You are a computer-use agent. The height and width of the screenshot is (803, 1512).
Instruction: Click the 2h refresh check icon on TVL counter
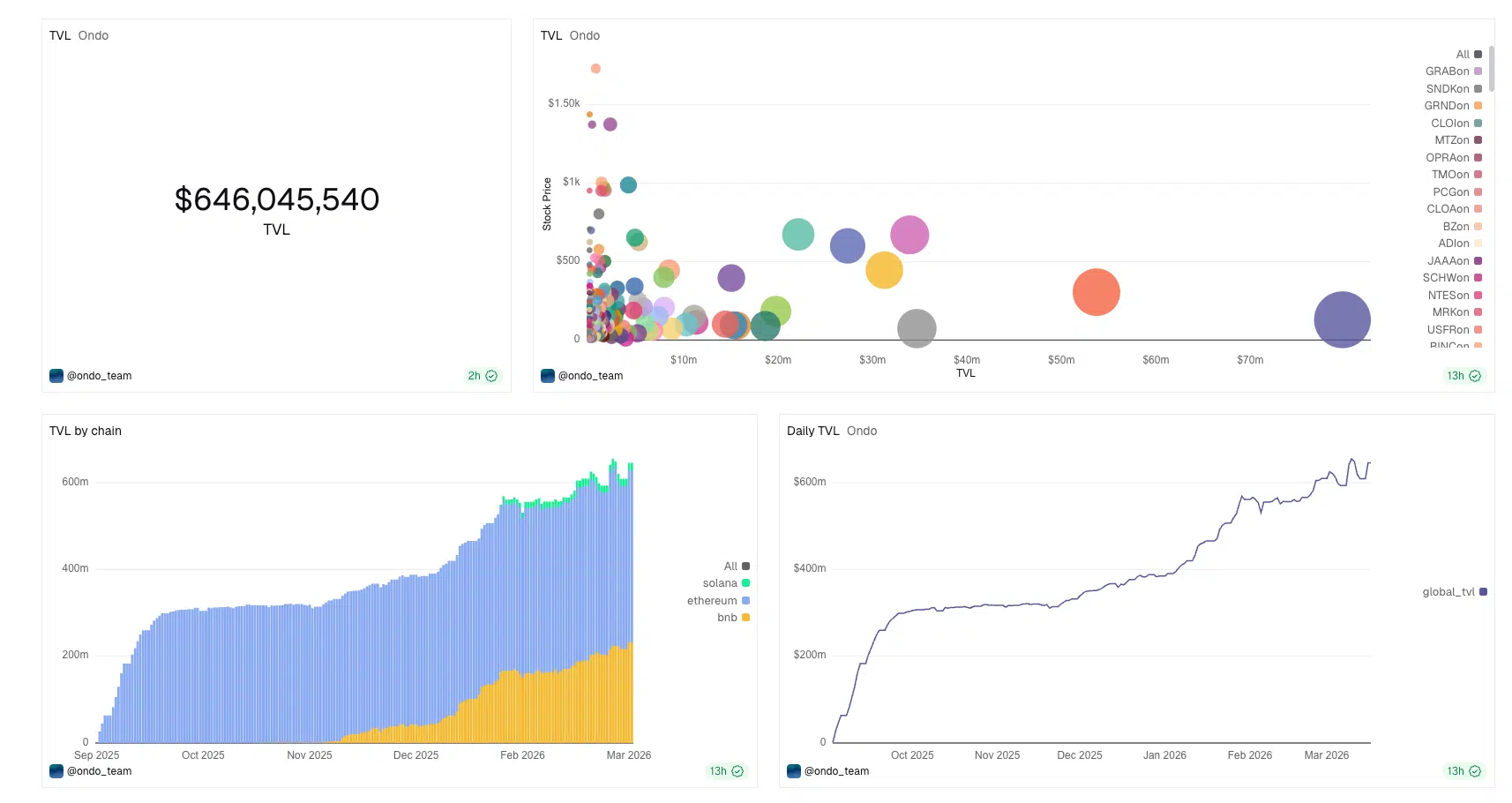(491, 376)
